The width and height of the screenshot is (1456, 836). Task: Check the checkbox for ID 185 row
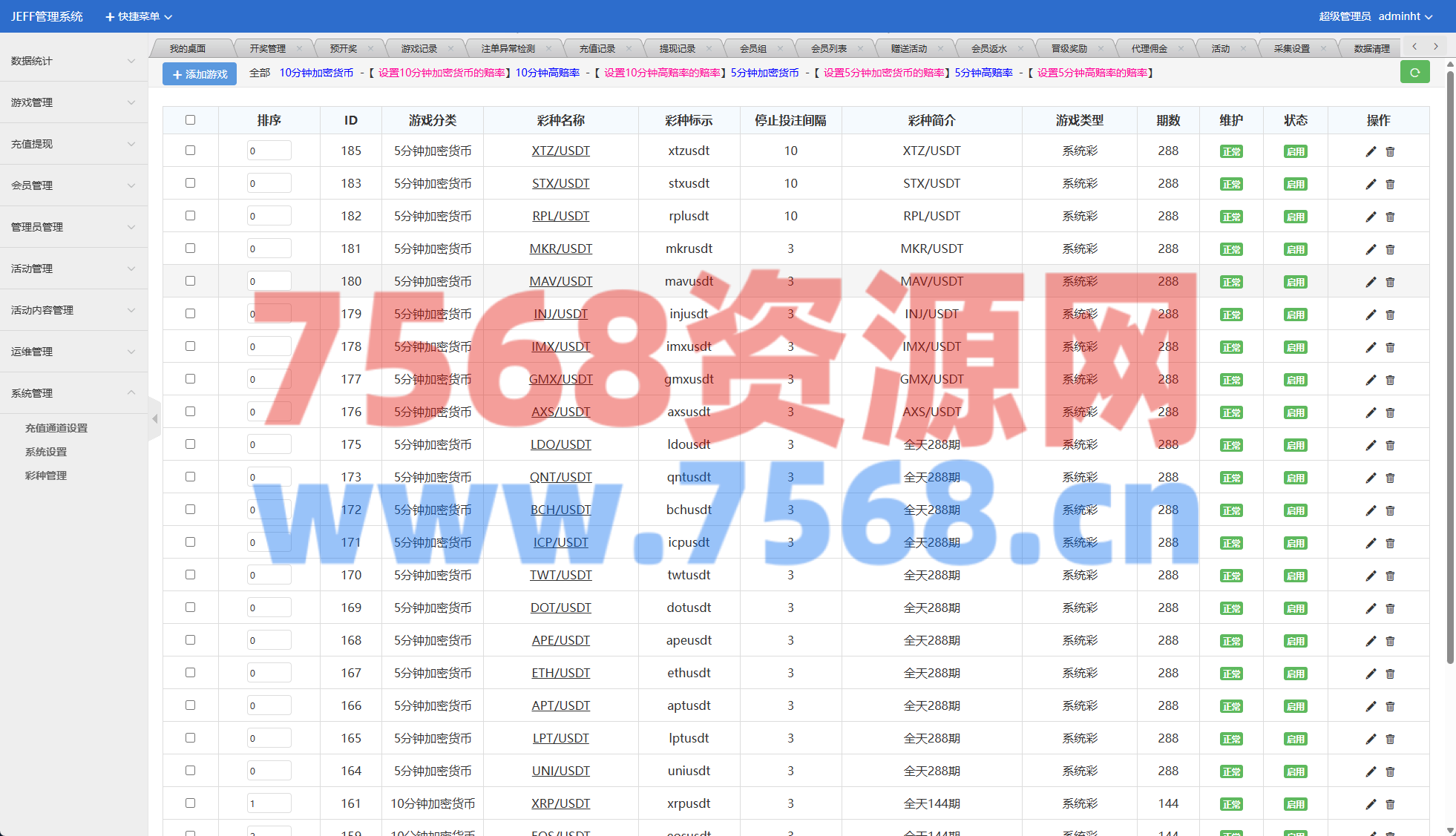coord(190,151)
